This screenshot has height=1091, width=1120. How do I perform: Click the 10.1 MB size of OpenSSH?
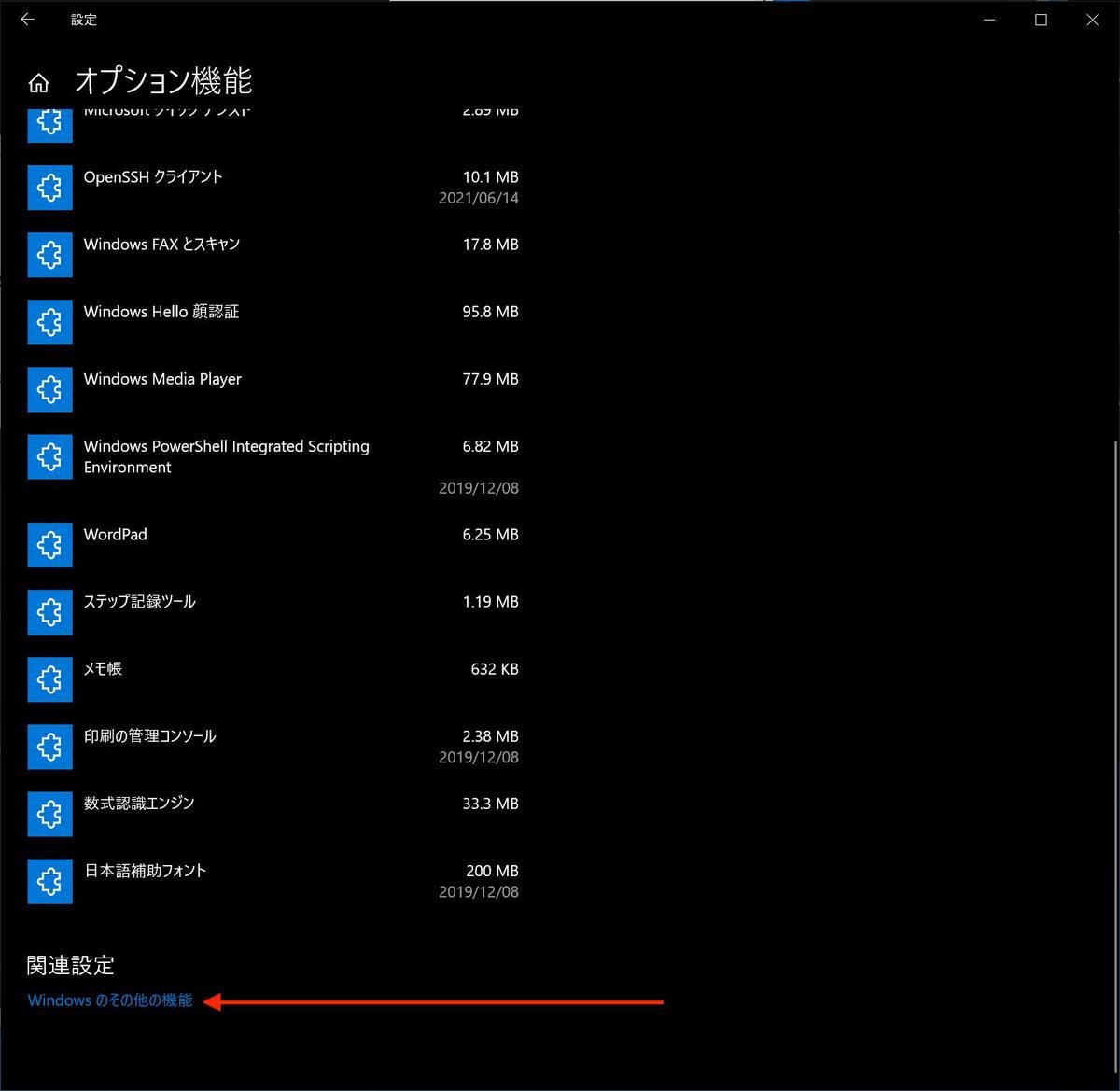490,176
